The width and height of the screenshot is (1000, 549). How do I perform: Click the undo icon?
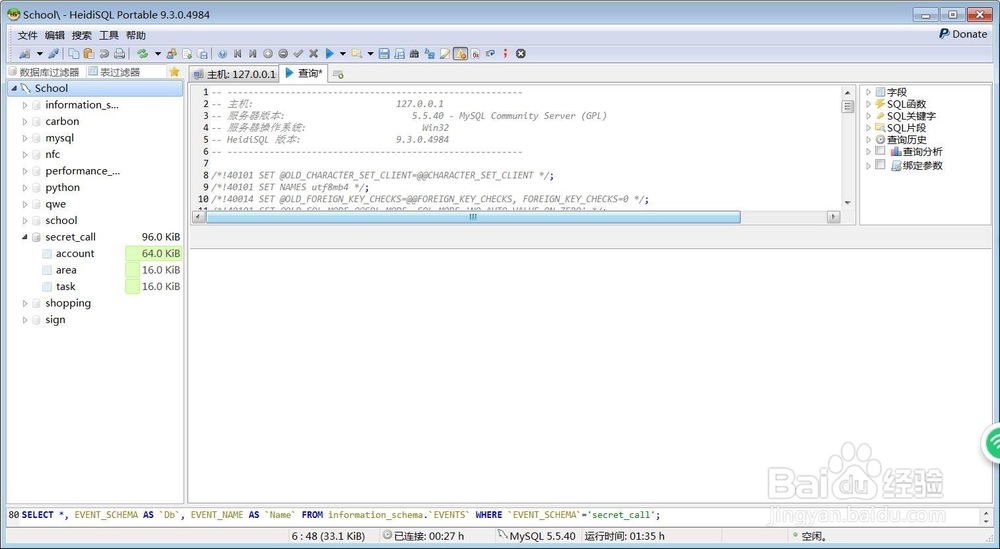tap(104, 54)
